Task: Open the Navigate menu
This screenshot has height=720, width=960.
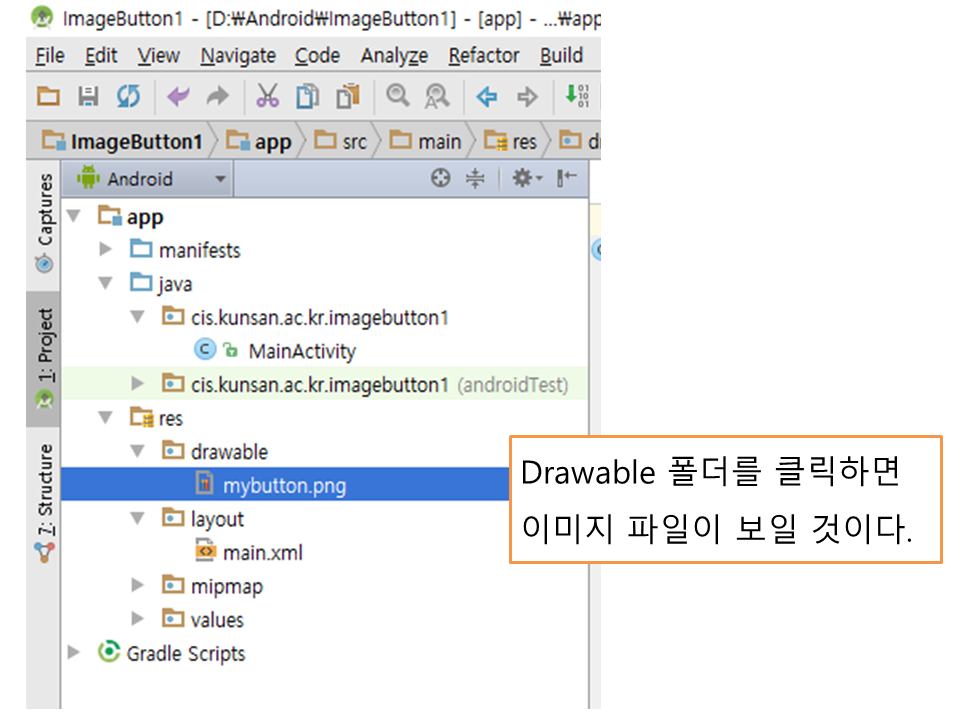Action: [238, 56]
